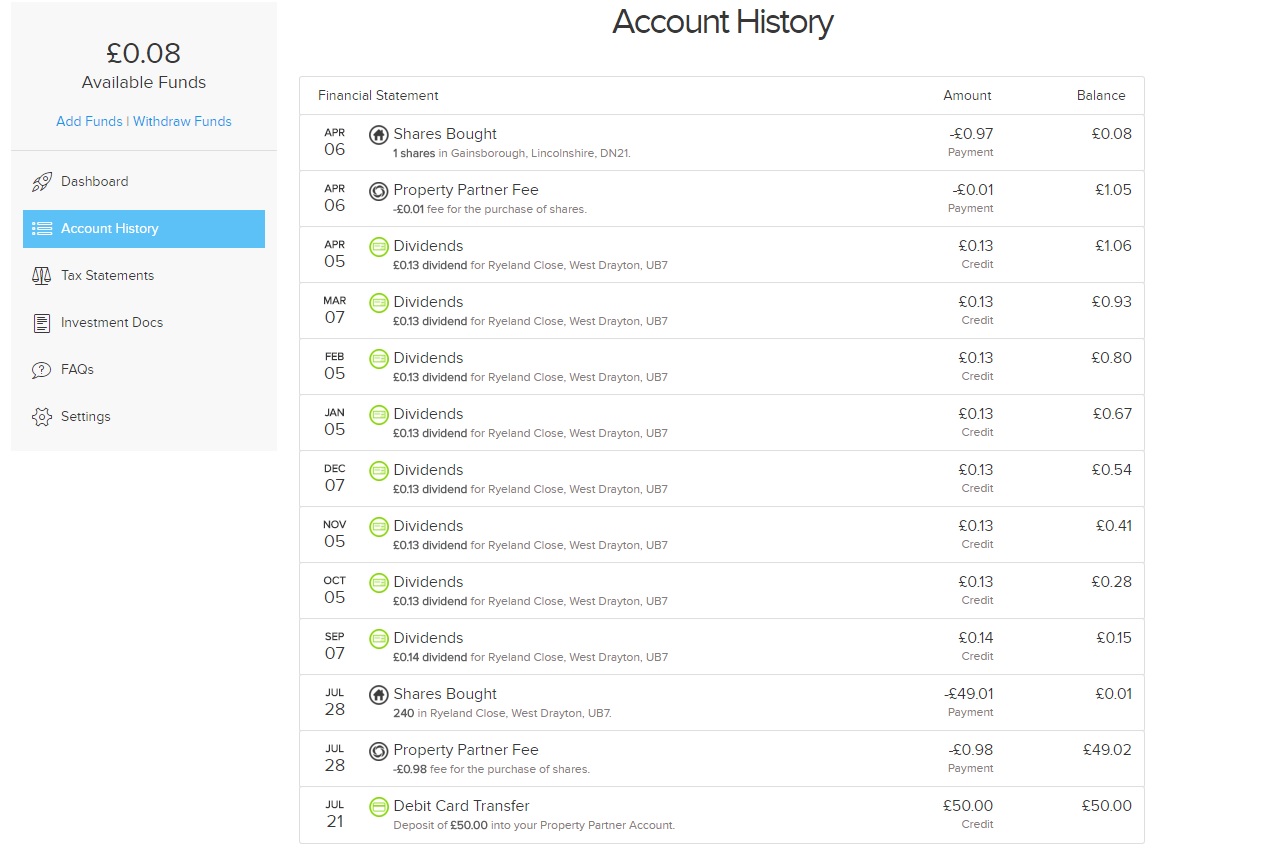The width and height of the screenshot is (1270, 849).
Task: Open Settings from the sidebar
Action: click(144, 417)
